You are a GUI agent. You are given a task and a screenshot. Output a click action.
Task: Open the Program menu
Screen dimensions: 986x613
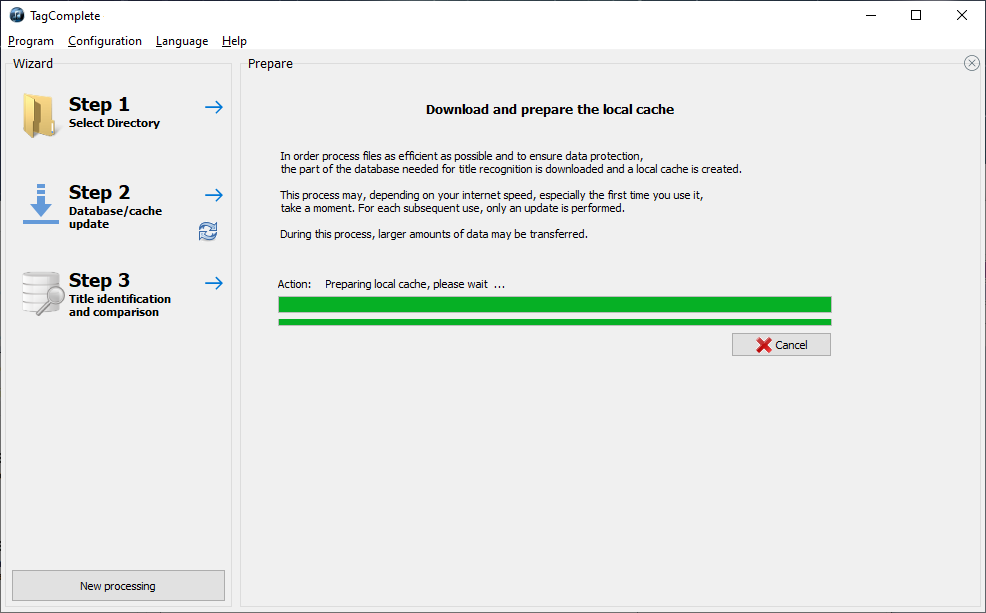point(31,41)
